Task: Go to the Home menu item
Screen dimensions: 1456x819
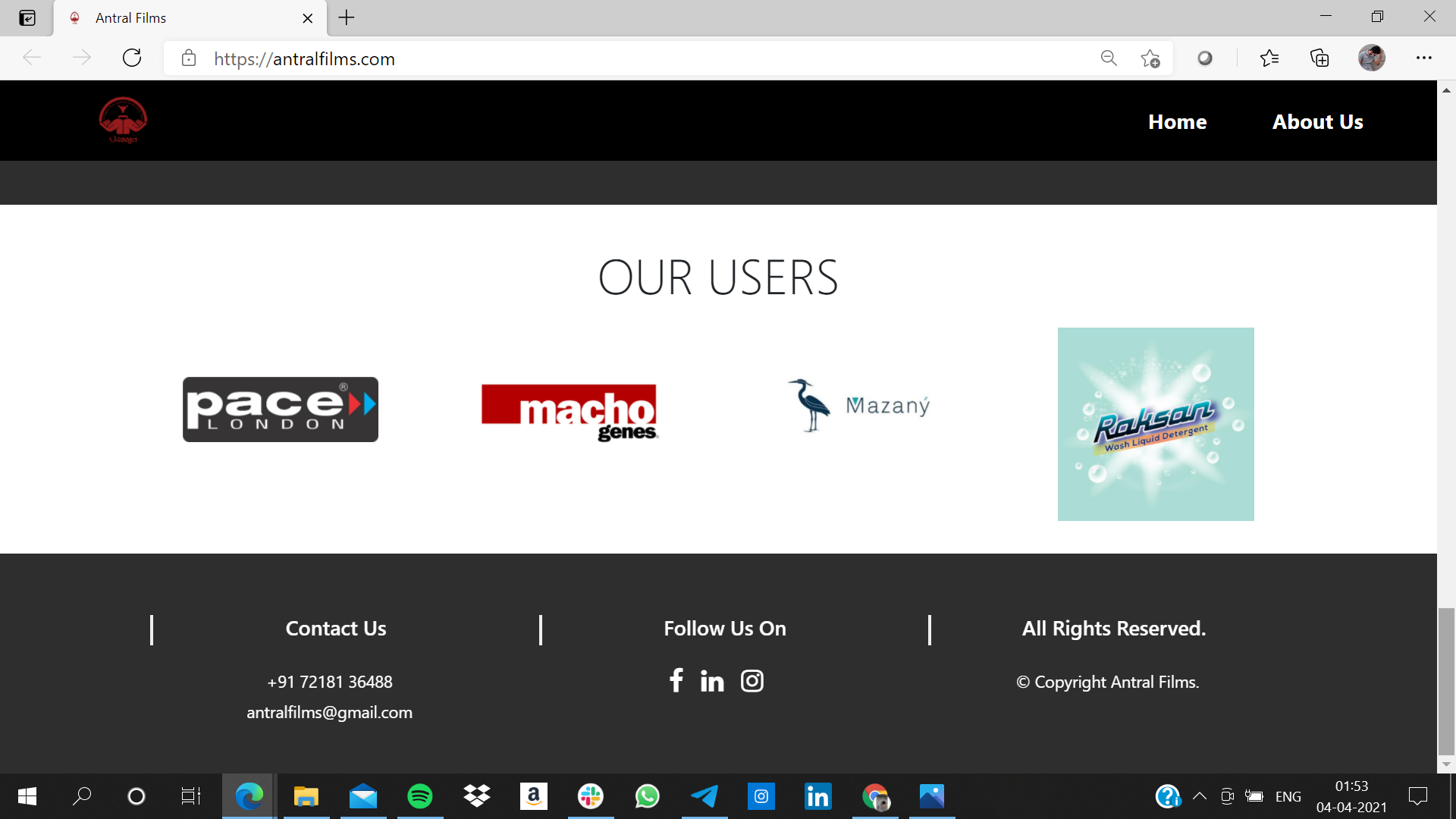Action: [x=1177, y=121]
